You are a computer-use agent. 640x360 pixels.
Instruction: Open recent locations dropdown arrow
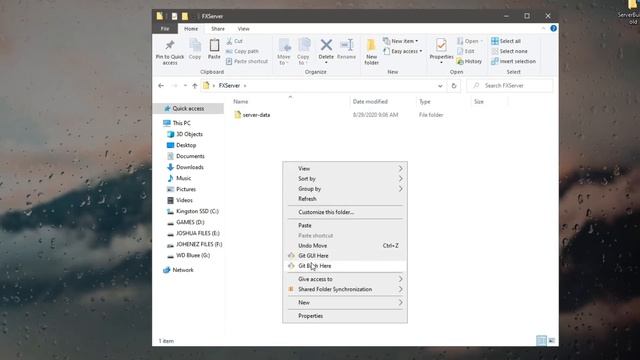pos(185,86)
